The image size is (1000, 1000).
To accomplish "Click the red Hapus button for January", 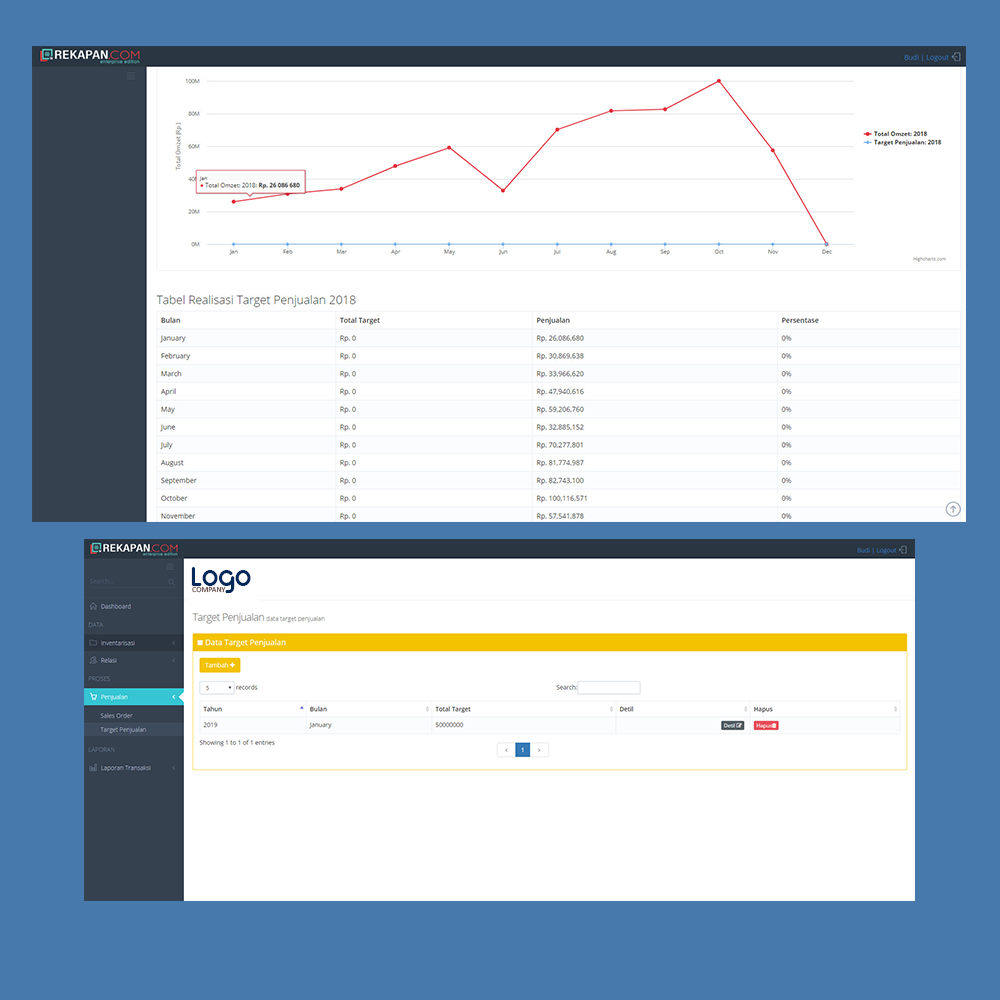I will (766, 725).
